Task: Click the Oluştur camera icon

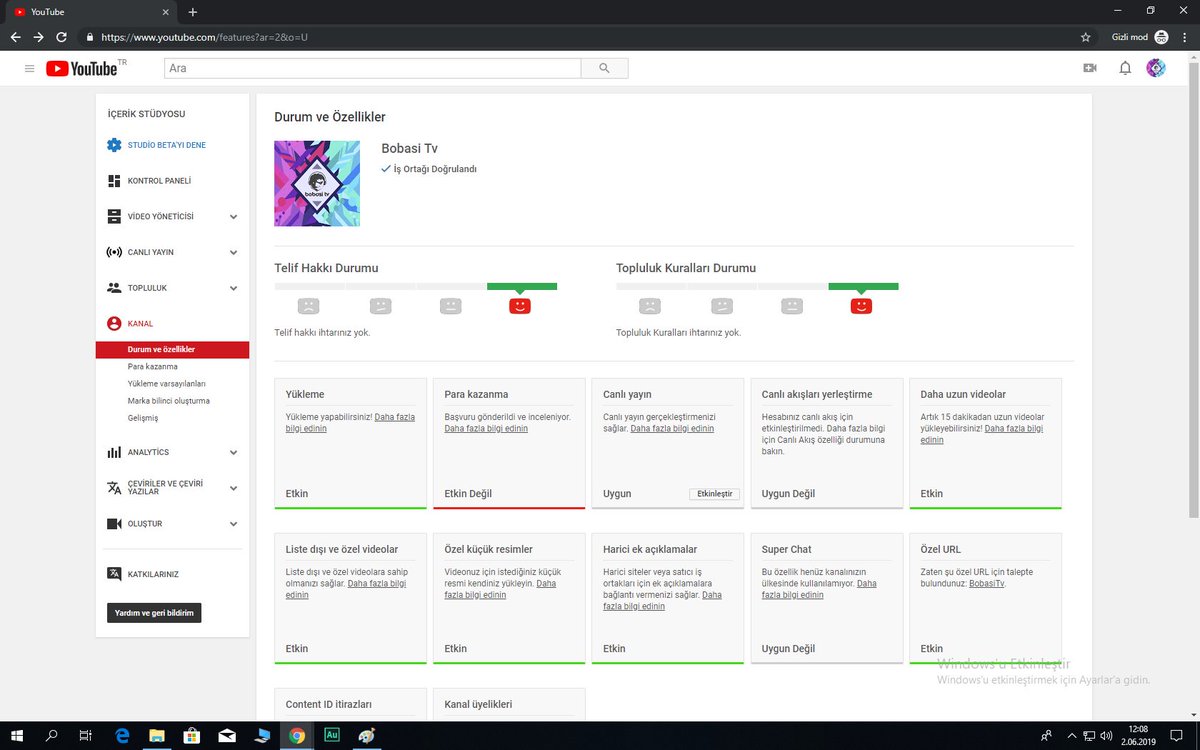Action: point(114,524)
